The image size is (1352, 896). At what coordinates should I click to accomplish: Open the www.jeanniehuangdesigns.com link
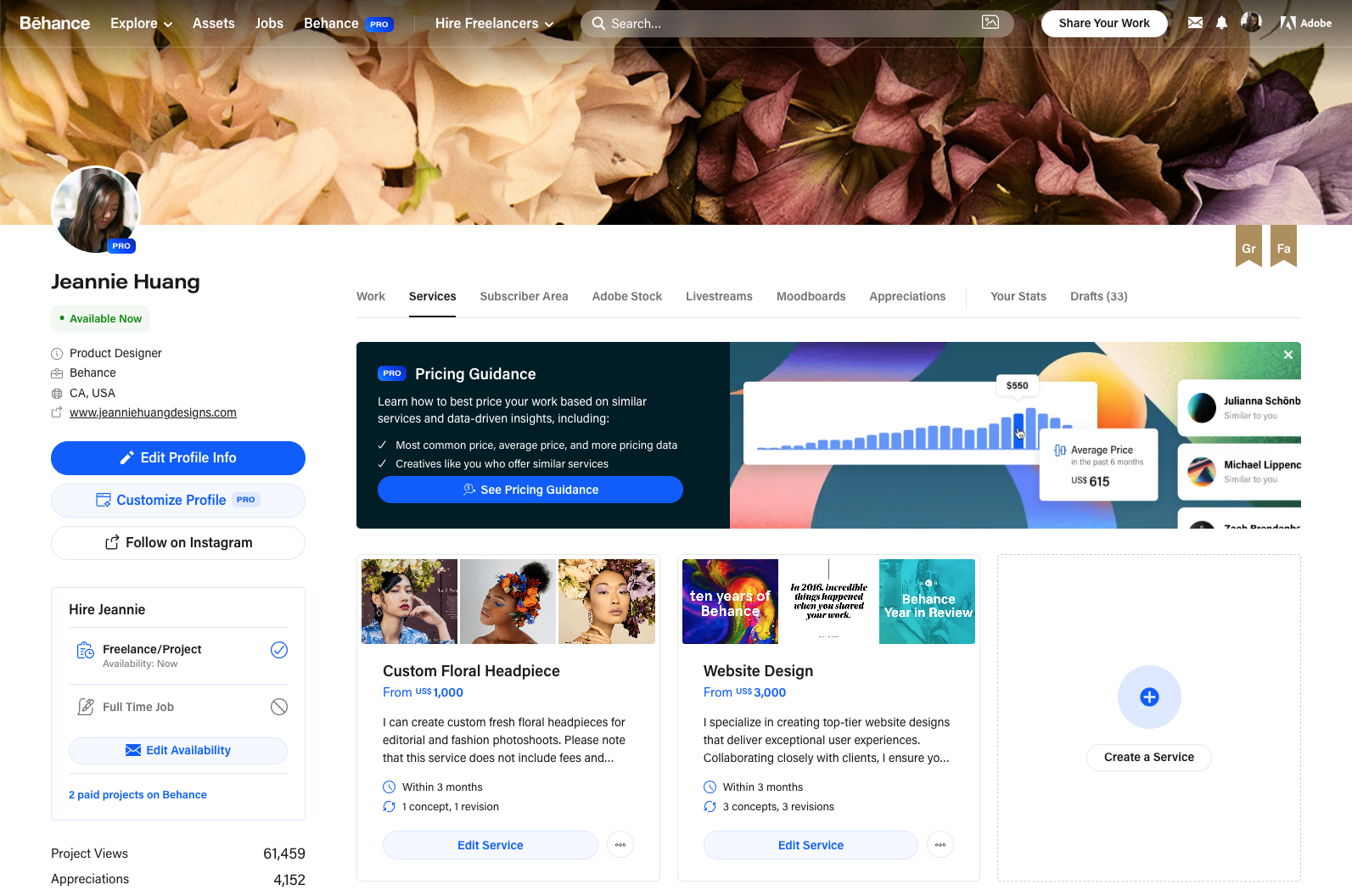[153, 412]
